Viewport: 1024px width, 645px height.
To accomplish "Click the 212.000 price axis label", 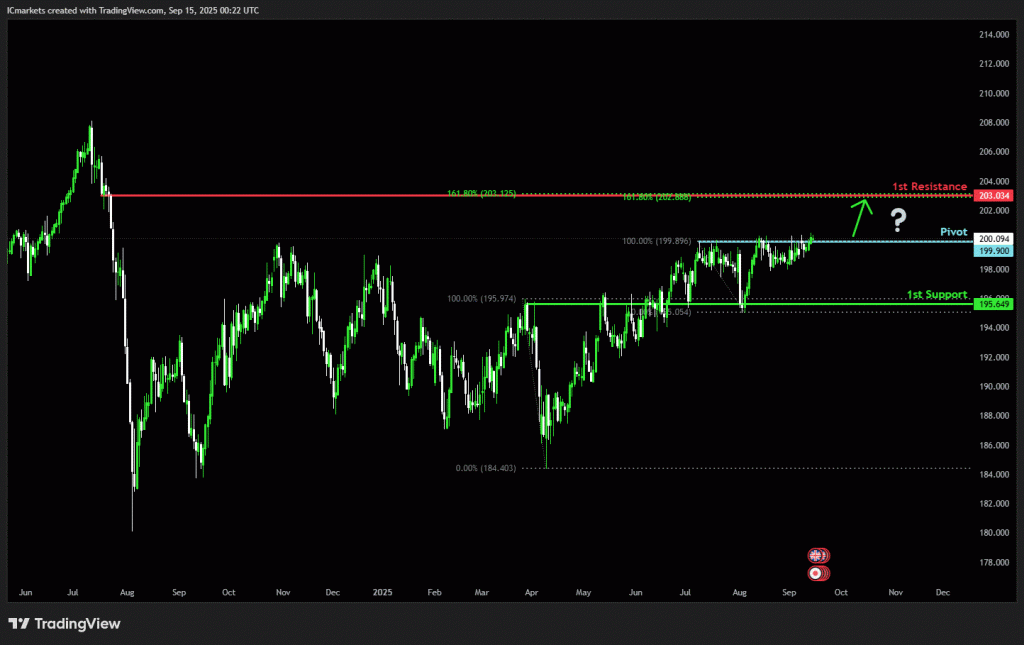I will point(994,64).
